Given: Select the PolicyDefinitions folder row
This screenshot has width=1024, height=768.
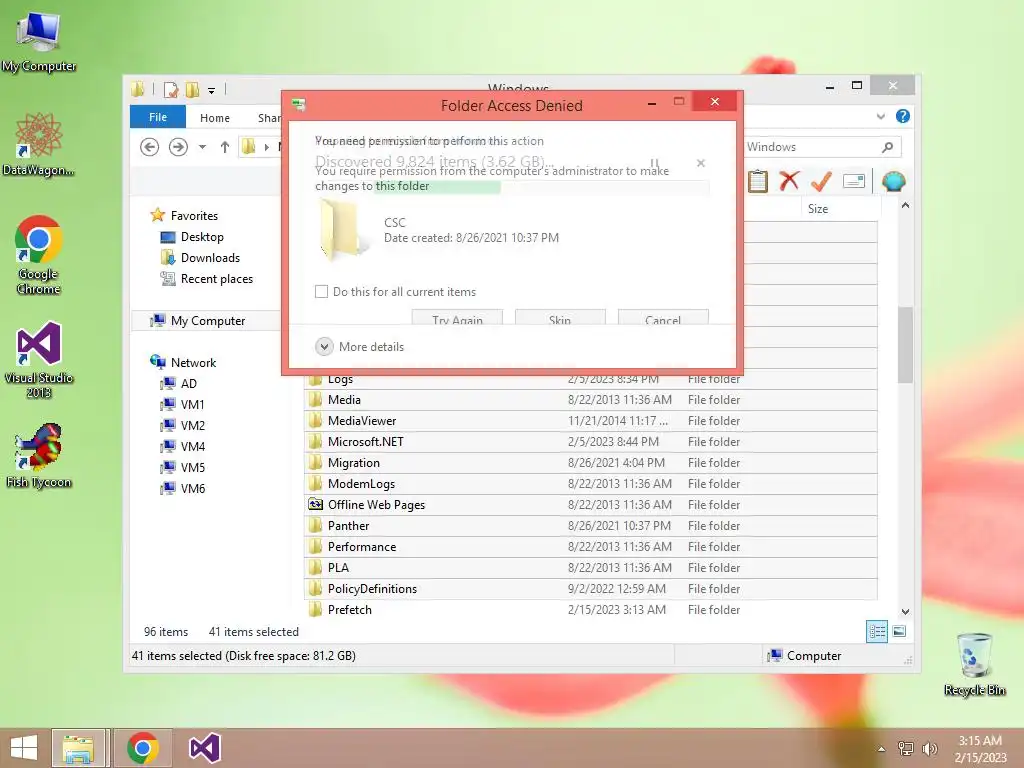Looking at the screenshot, I should (x=590, y=588).
